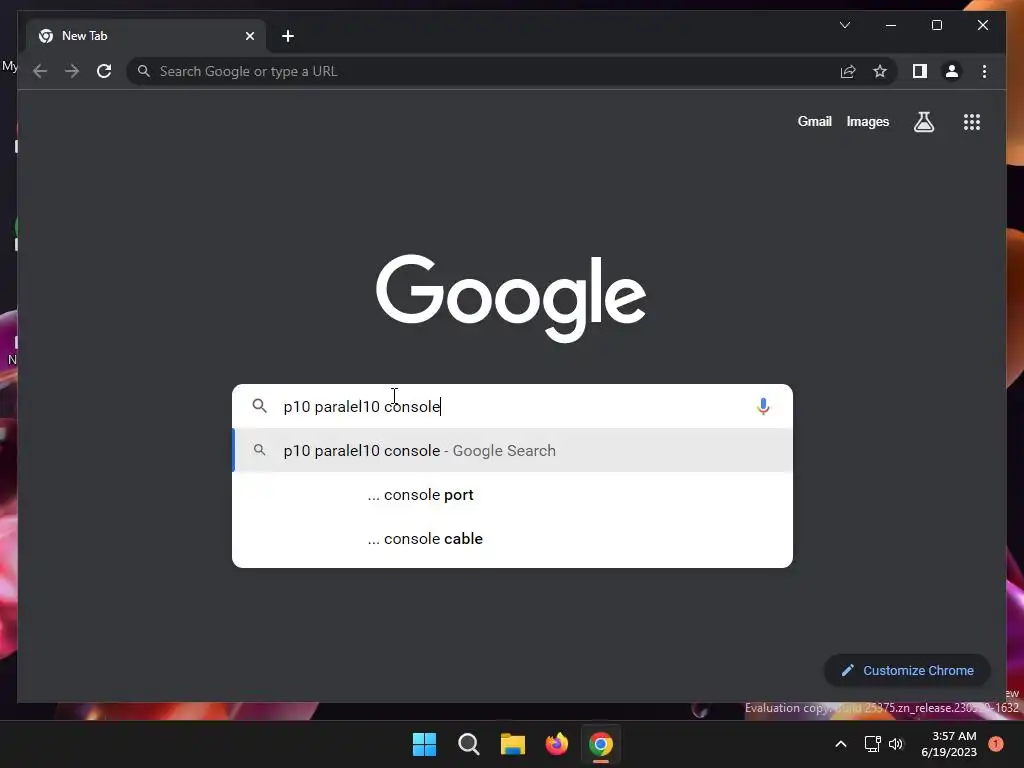
Task: Click in the Google search input field
Action: [x=513, y=406]
